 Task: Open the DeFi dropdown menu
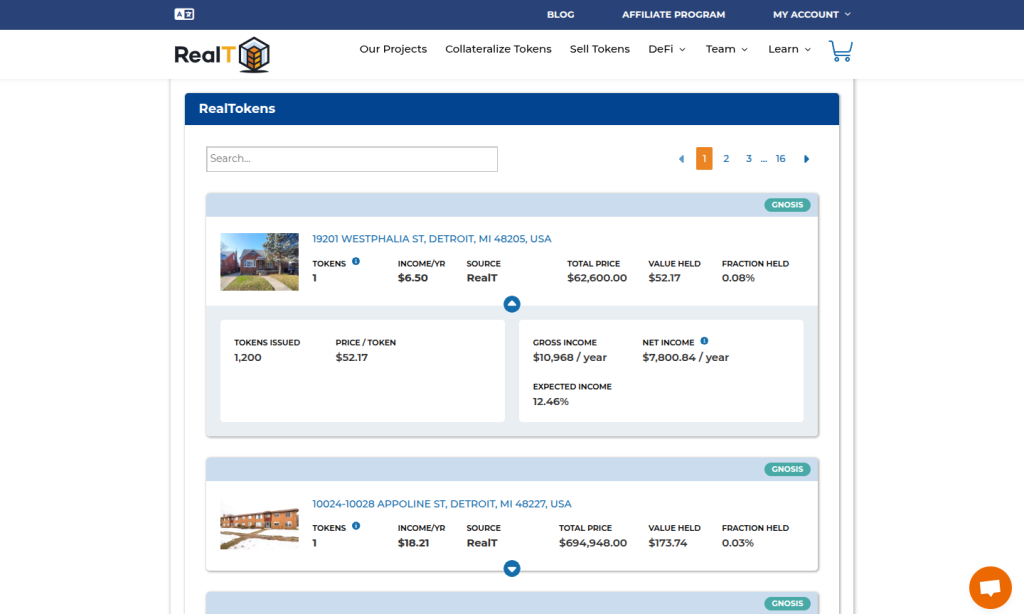coord(667,49)
